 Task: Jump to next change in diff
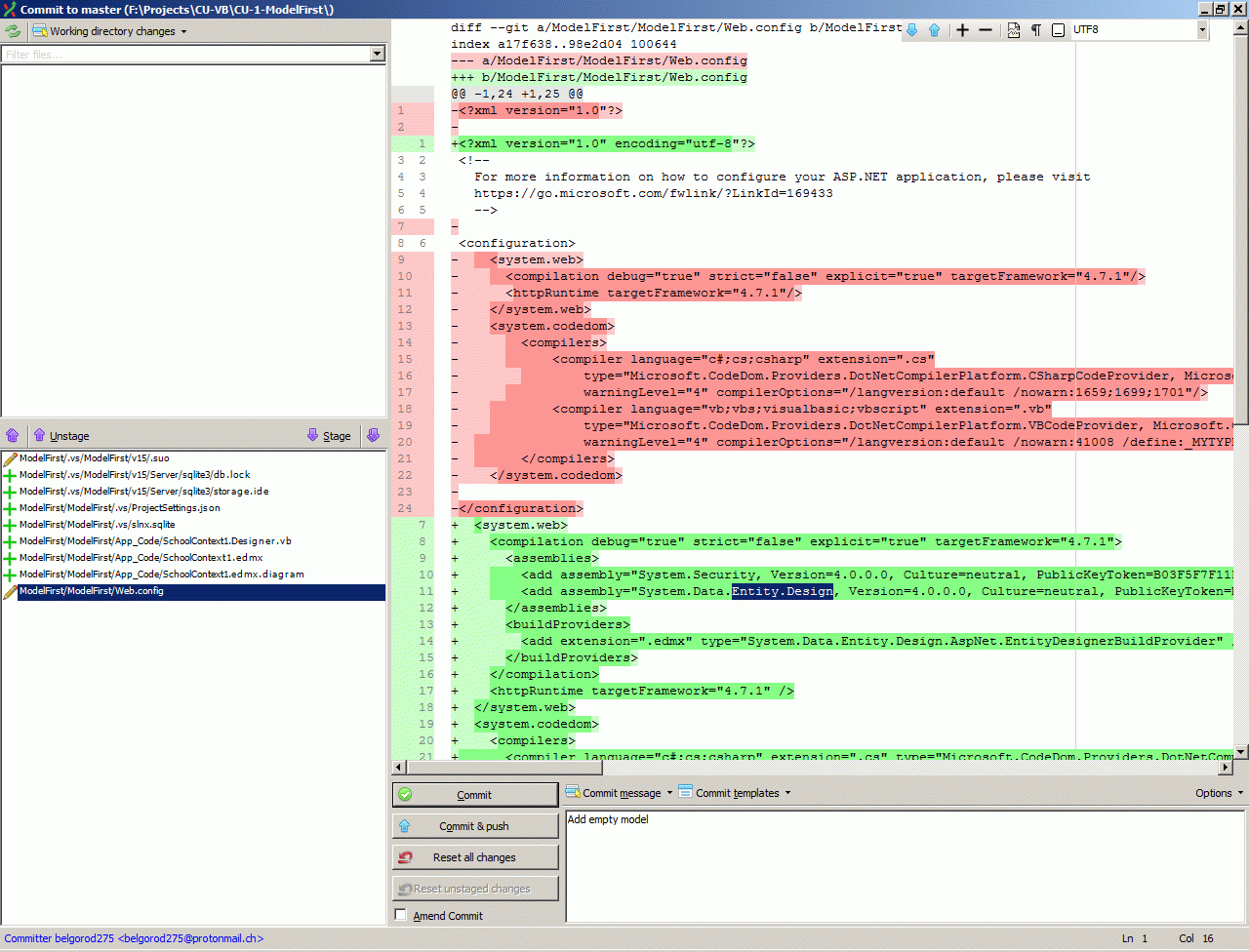pyautogui.click(x=912, y=30)
